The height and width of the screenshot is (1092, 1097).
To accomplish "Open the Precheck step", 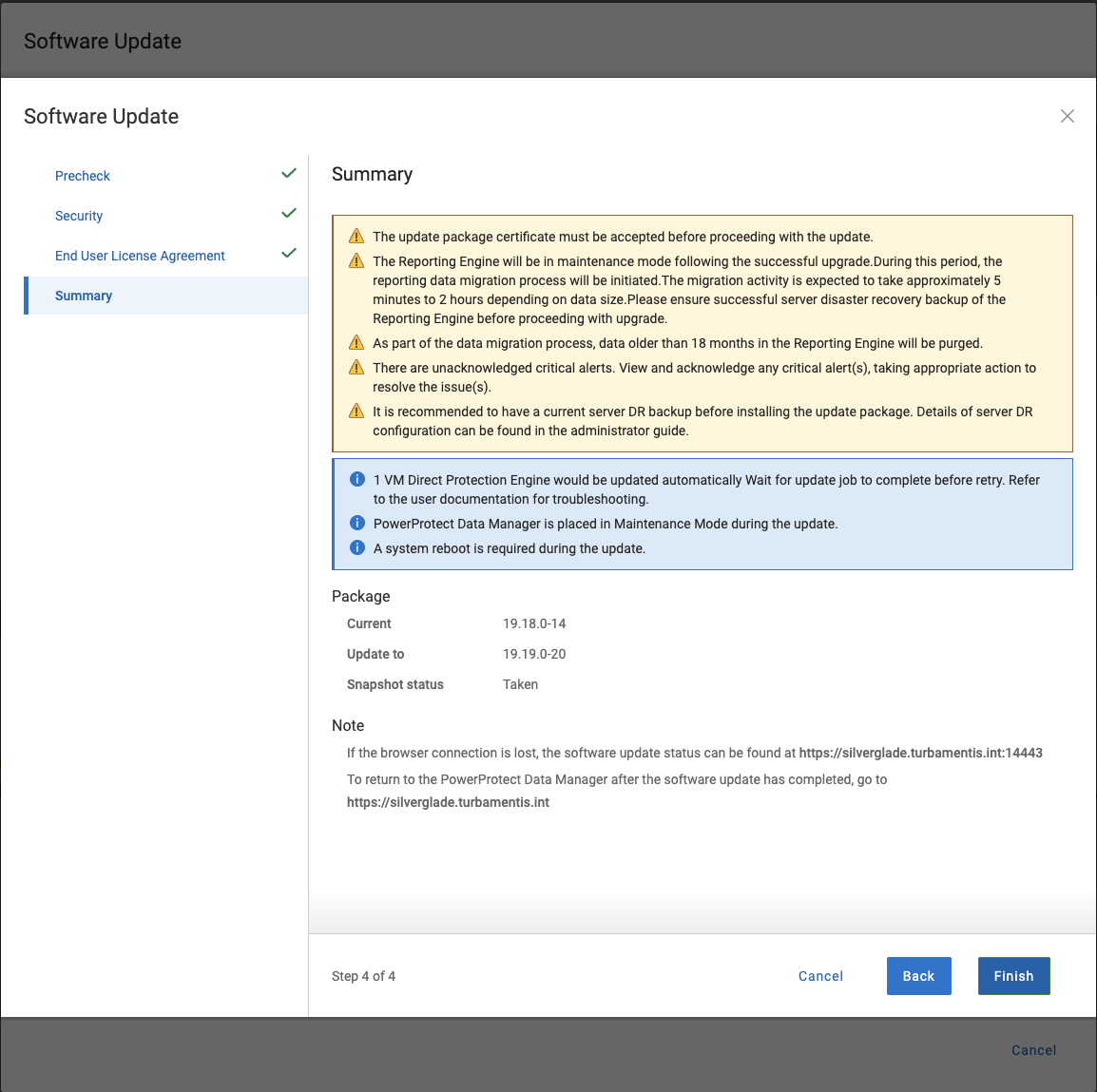I will (83, 176).
